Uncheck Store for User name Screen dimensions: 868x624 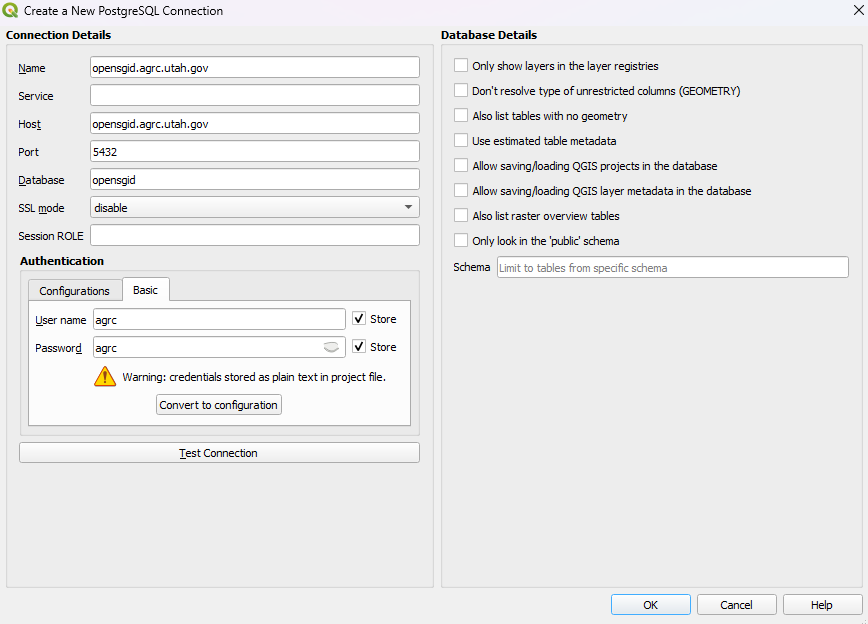coord(359,319)
